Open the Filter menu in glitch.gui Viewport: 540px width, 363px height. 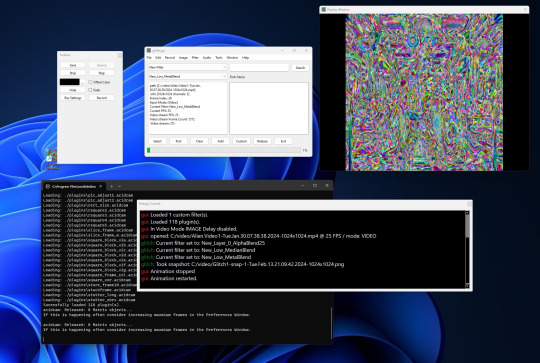pyautogui.click(x=195, y=58)
